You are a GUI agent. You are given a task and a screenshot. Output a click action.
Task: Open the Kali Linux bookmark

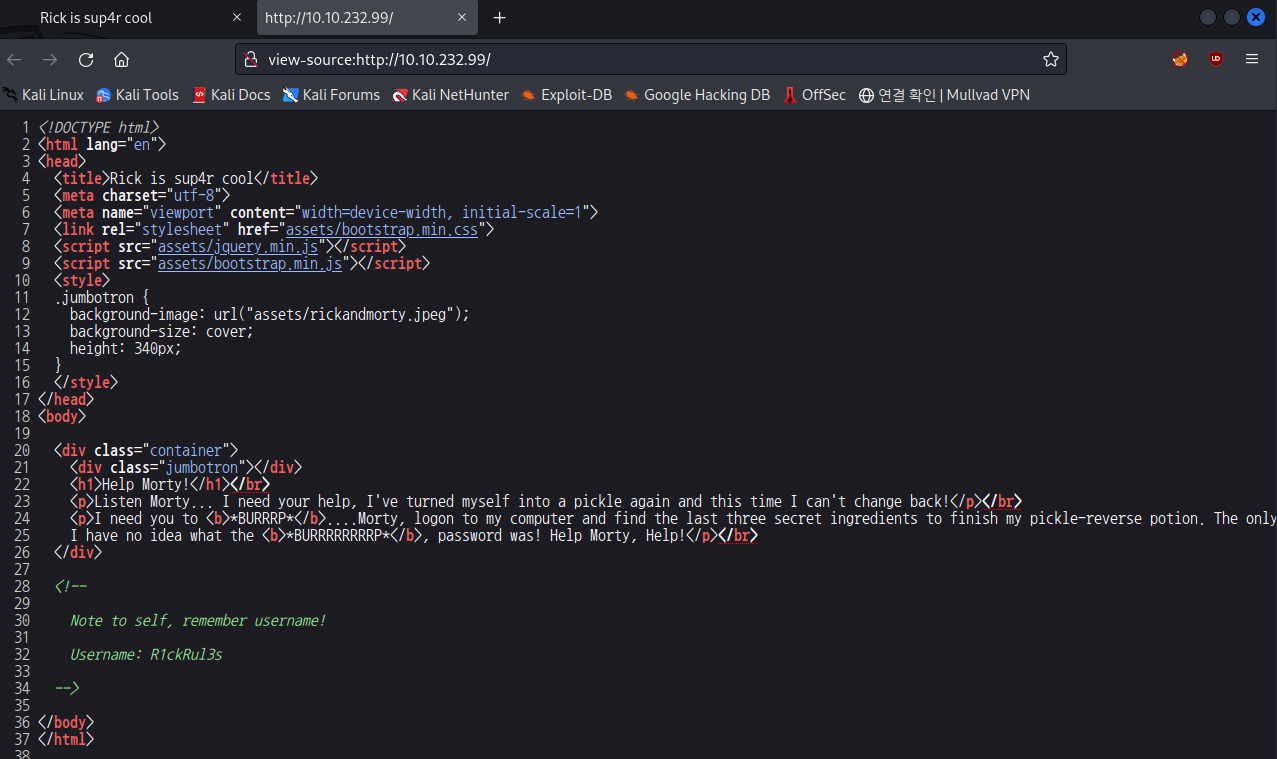click(43, 95)
